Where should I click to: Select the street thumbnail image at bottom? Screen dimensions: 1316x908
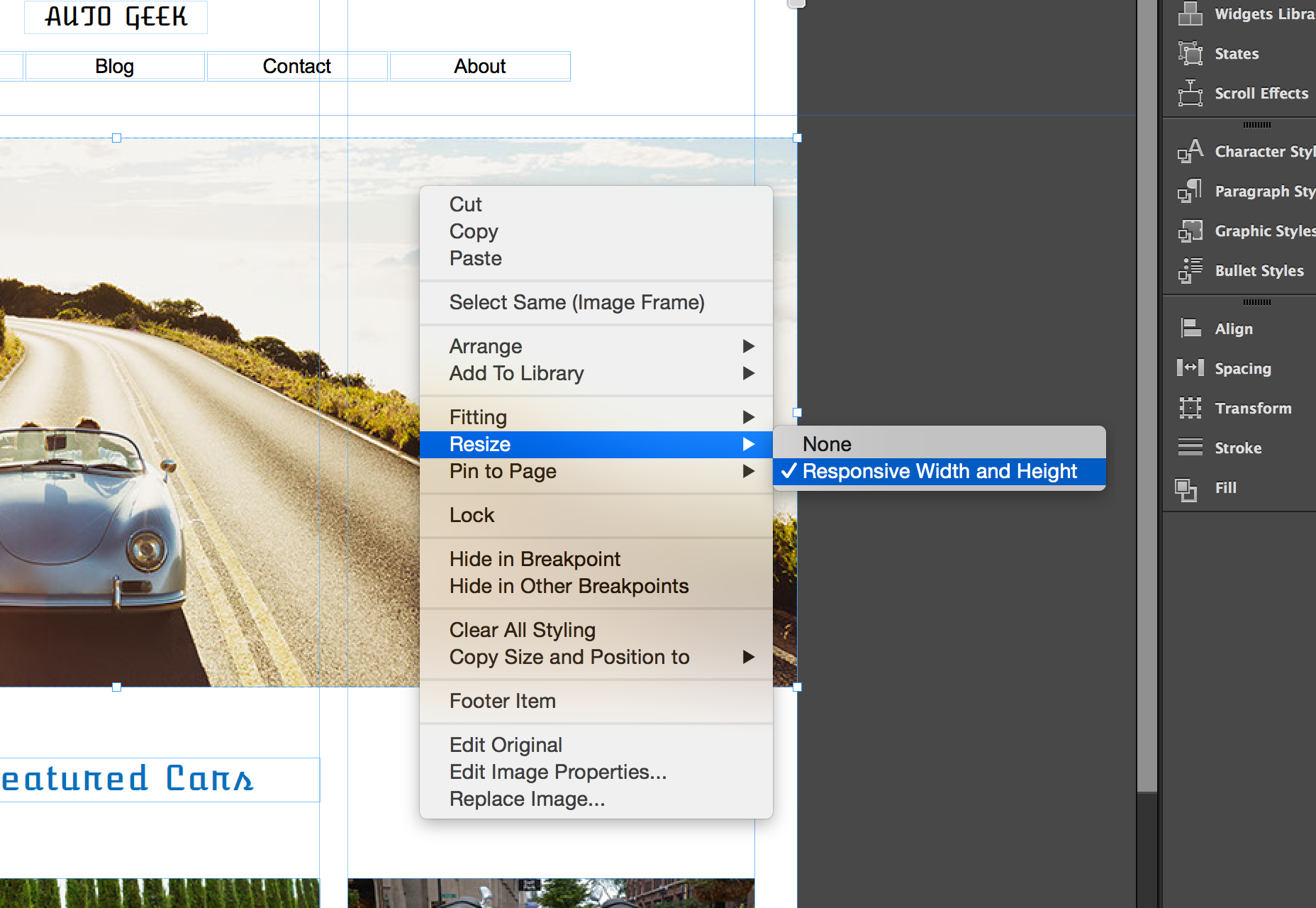551,893
